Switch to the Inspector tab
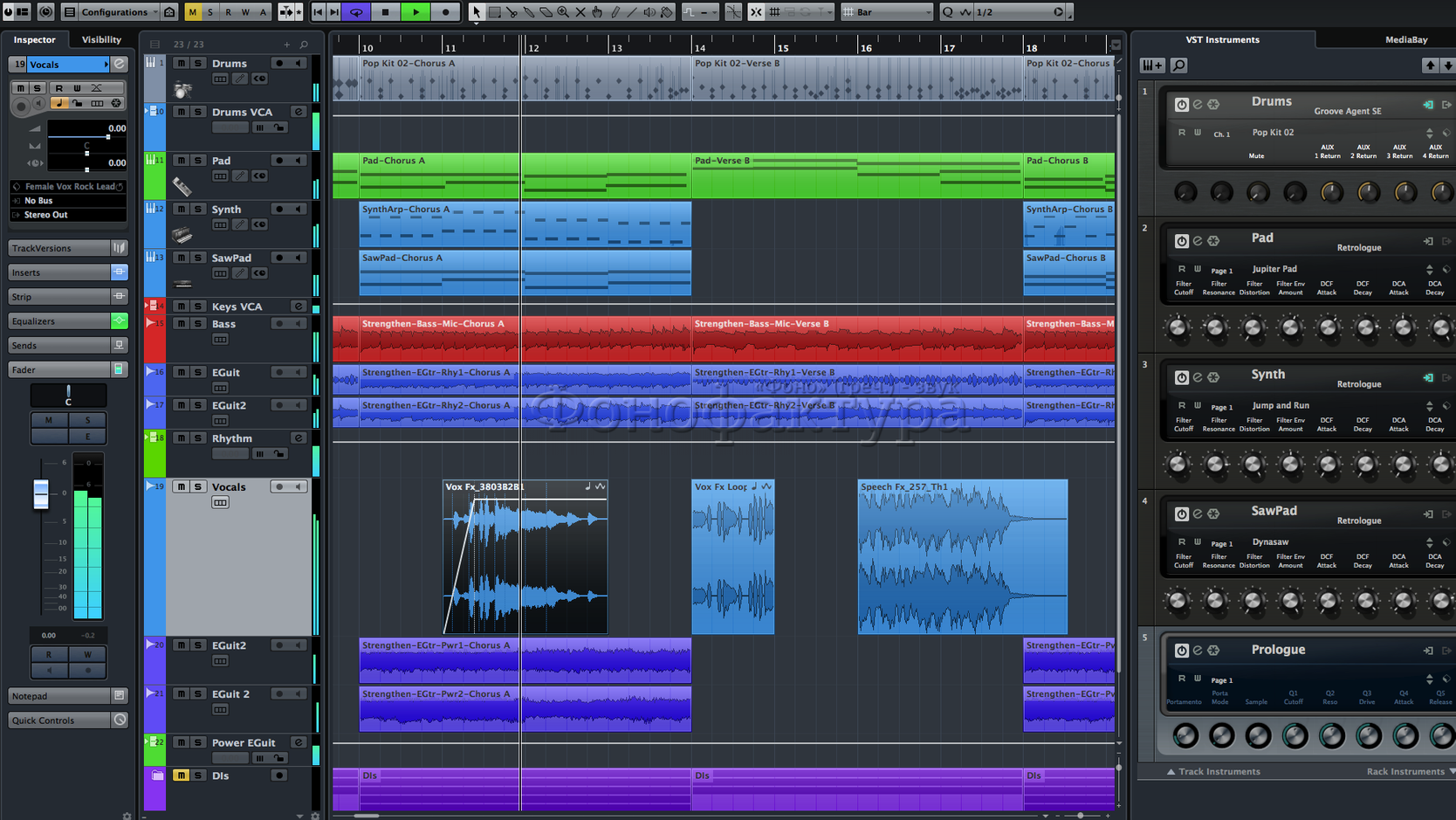Viewport: 1456px width, 820px height. (x=35, y=39)
